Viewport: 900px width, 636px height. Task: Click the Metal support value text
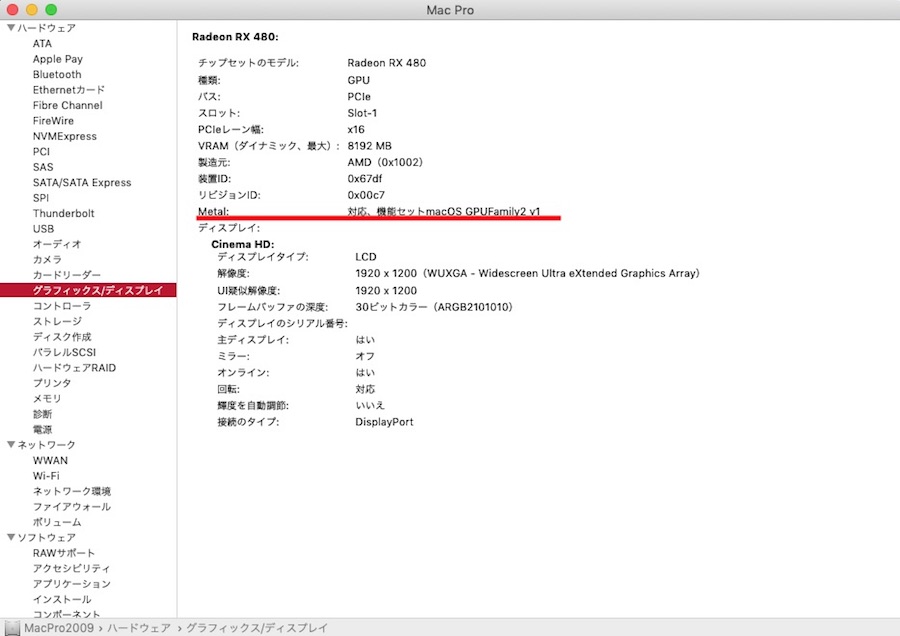[x=444, y=211]
